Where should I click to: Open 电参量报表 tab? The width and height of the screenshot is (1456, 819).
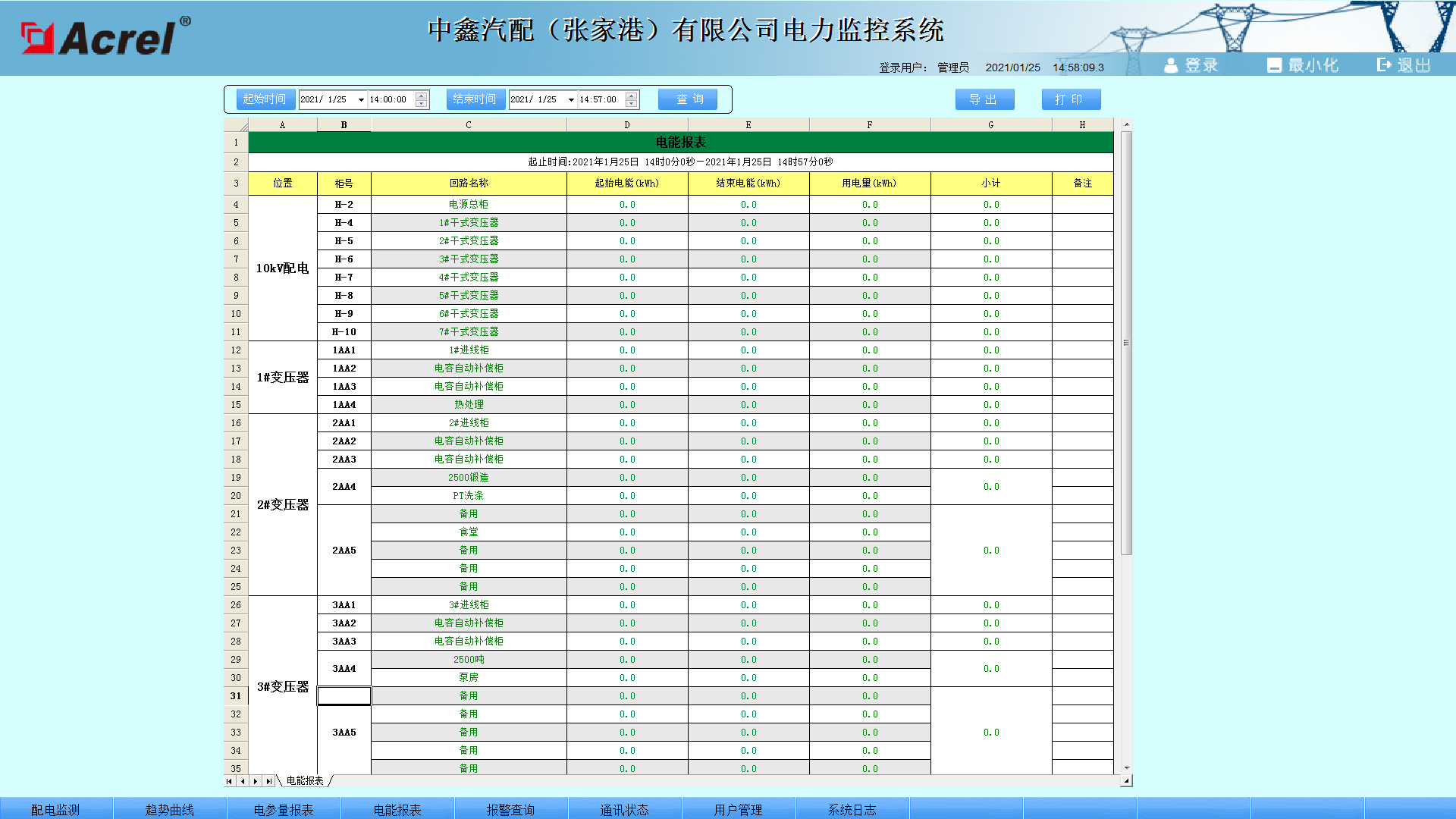click(x=284, y=809)
